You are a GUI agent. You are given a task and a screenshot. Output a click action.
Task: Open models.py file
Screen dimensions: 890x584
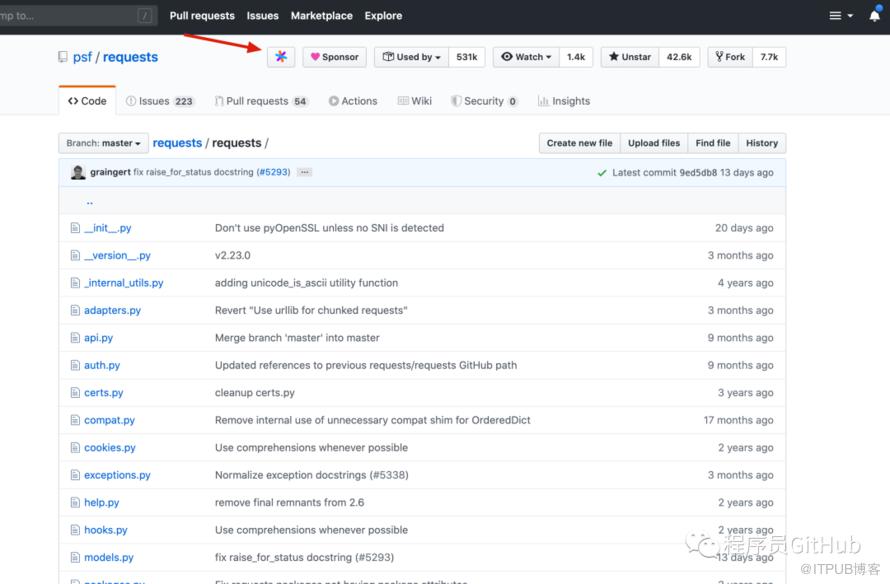coord(109,557)
